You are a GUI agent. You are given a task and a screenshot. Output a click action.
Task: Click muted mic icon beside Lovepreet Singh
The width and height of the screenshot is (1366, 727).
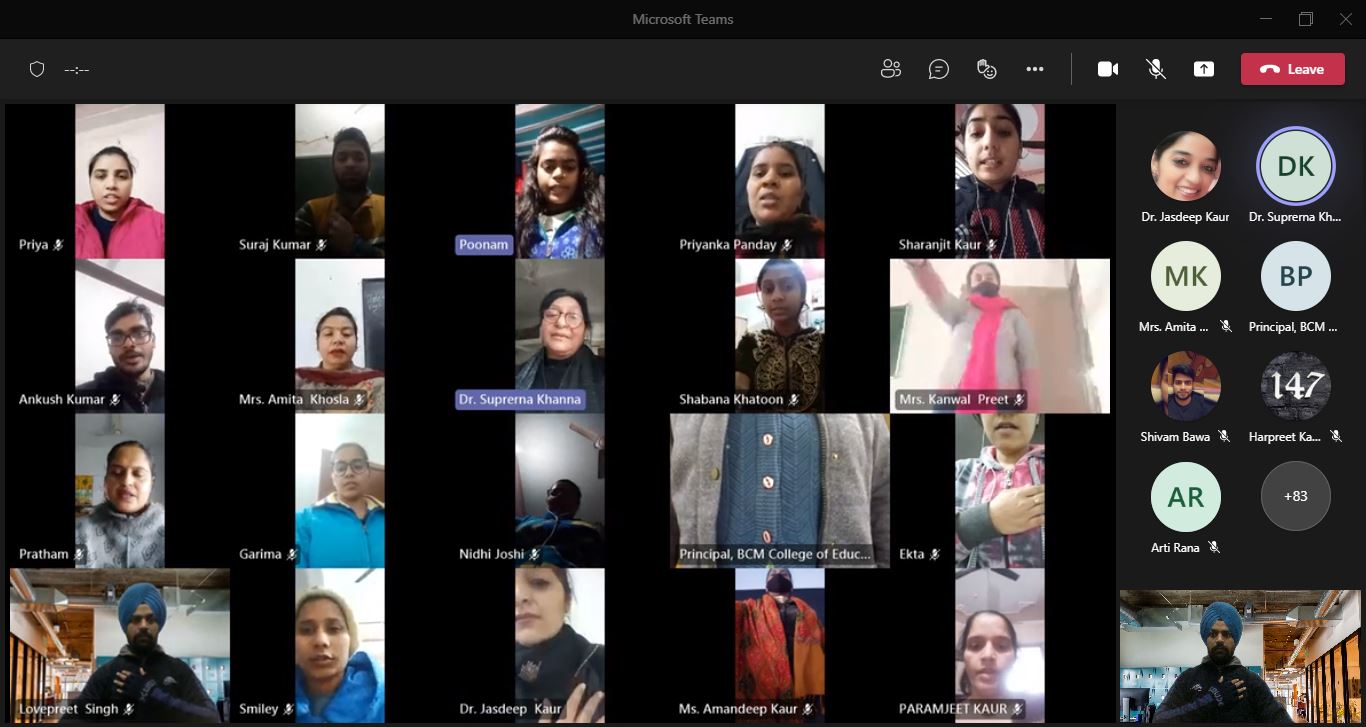129,709
